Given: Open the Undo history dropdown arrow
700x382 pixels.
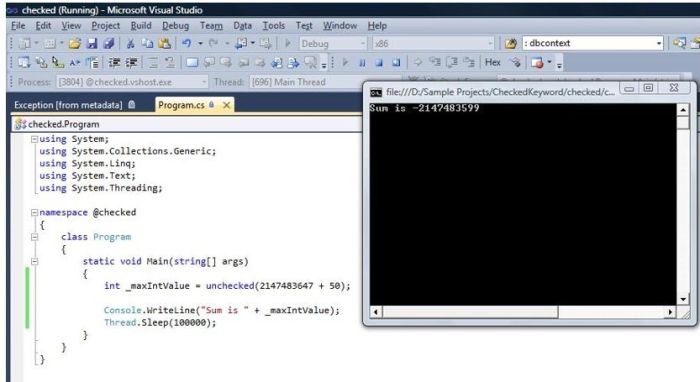Looking at the screenshot, I should (x=200, y=43).
